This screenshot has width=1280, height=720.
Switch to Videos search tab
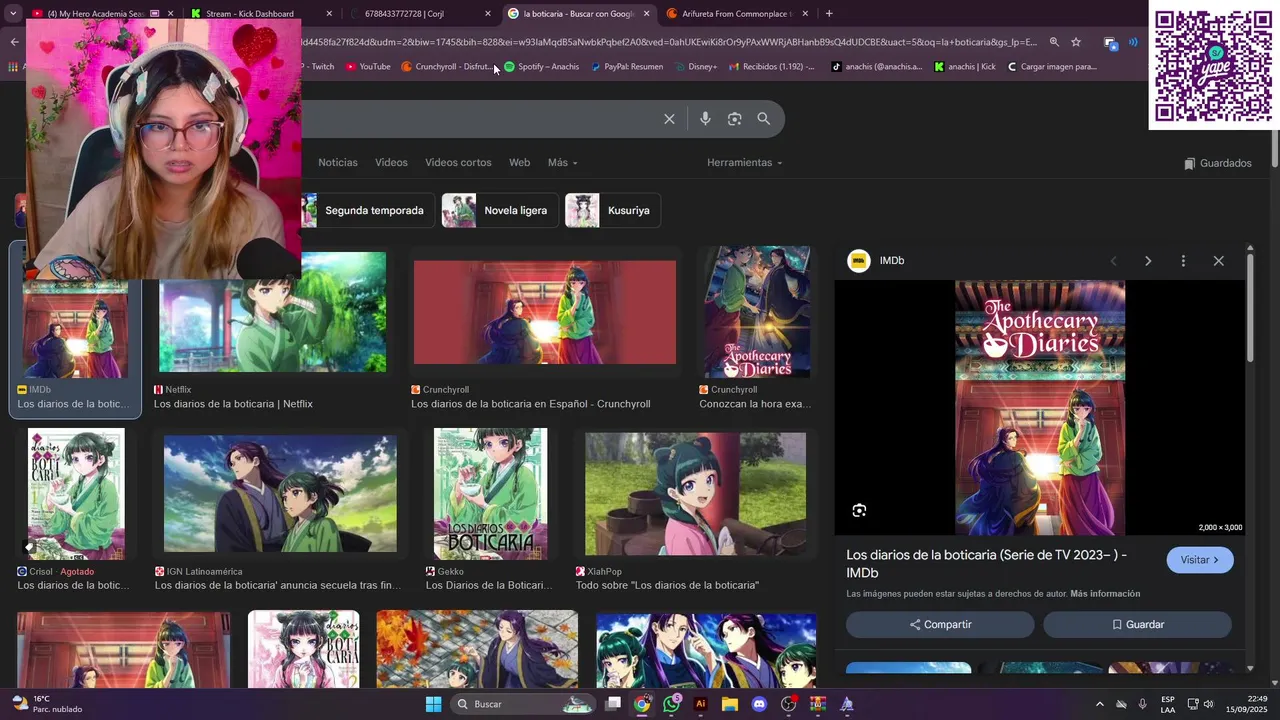point(391,163)
